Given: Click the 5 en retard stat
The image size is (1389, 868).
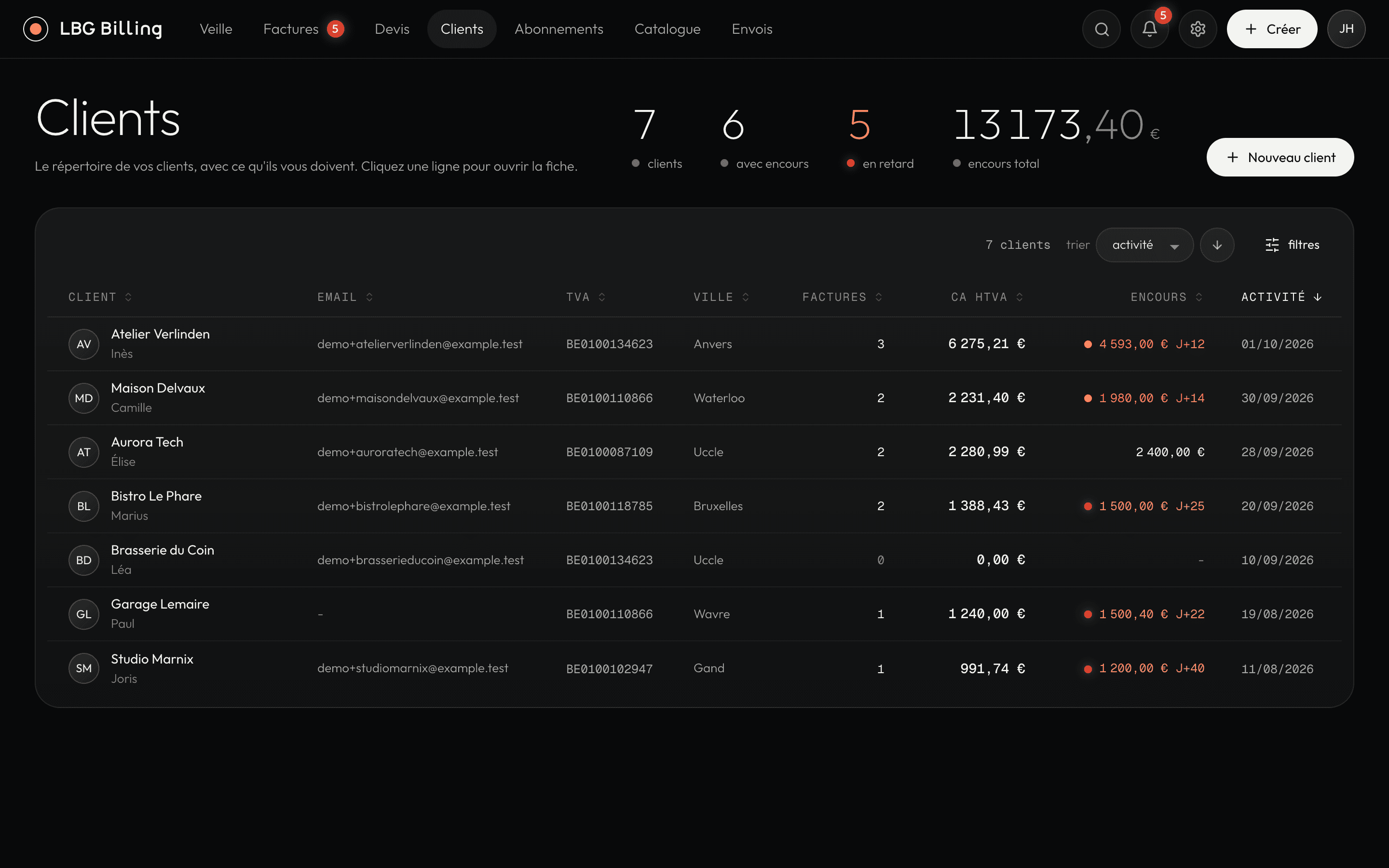Looking at the screenshot, I should [880, 138].
